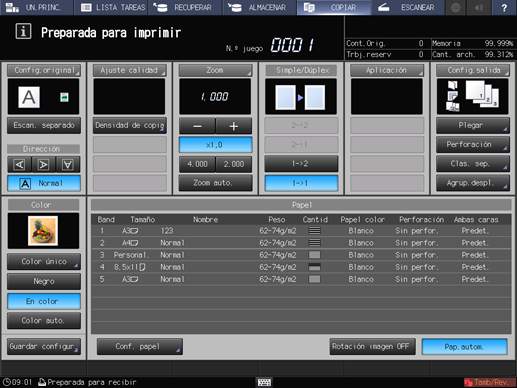Open the Config.original menu
The height and width of the screenshot is (388, 517).
click(x=44, y=70)
